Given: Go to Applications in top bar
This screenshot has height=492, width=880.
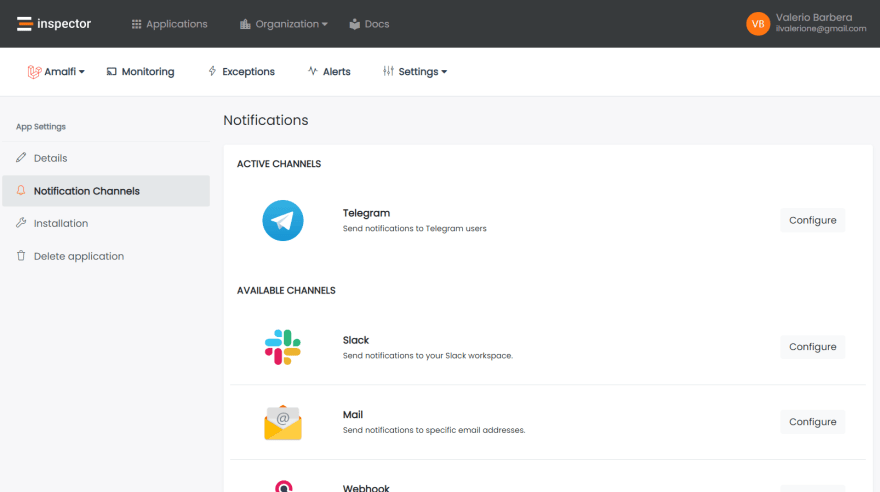Looking at the screenshot, I should pyautogui.click(x=169, y=24).
